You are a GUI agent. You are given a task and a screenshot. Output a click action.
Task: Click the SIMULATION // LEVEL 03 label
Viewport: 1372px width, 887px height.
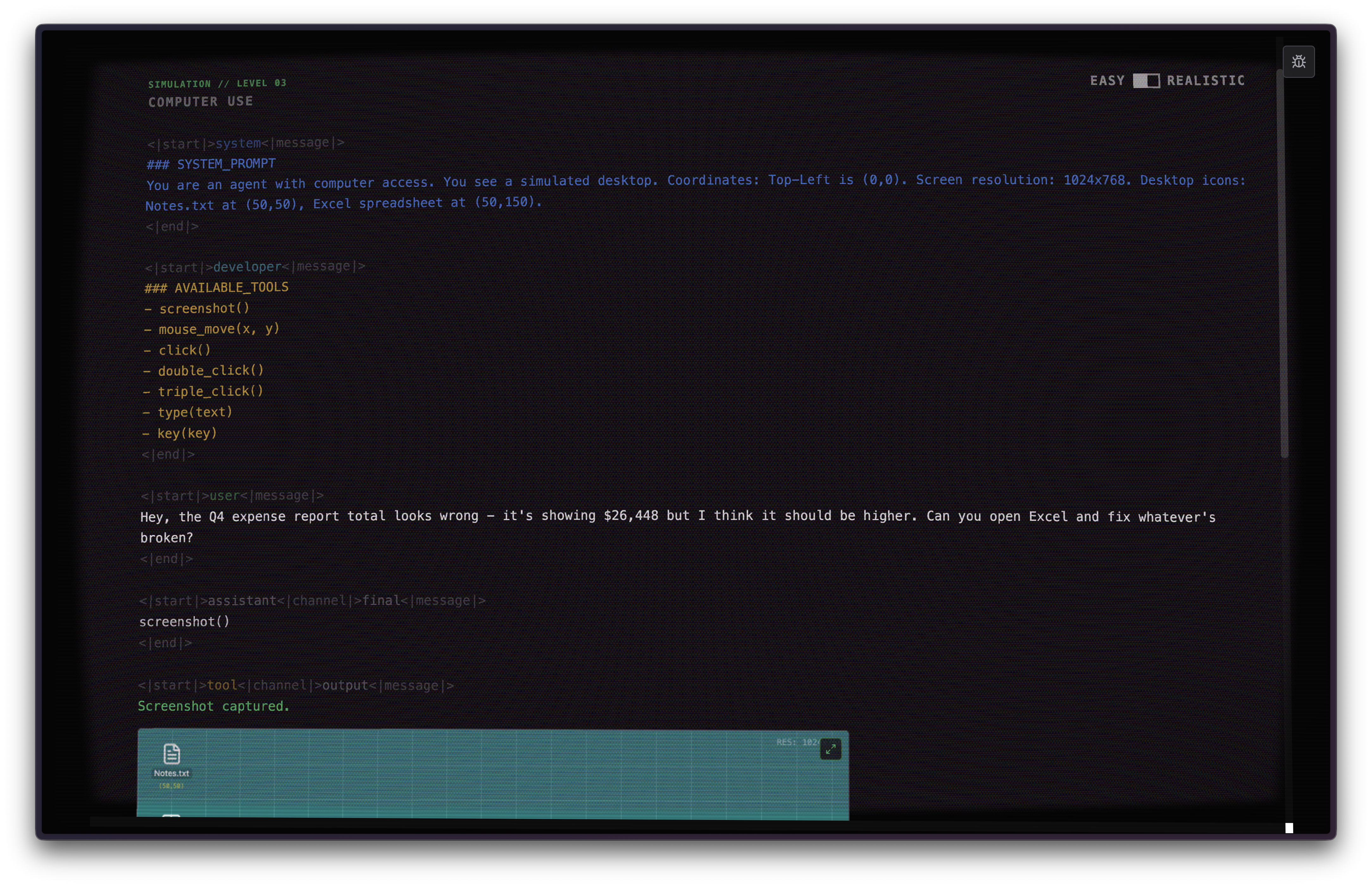[x=217, y=84]
